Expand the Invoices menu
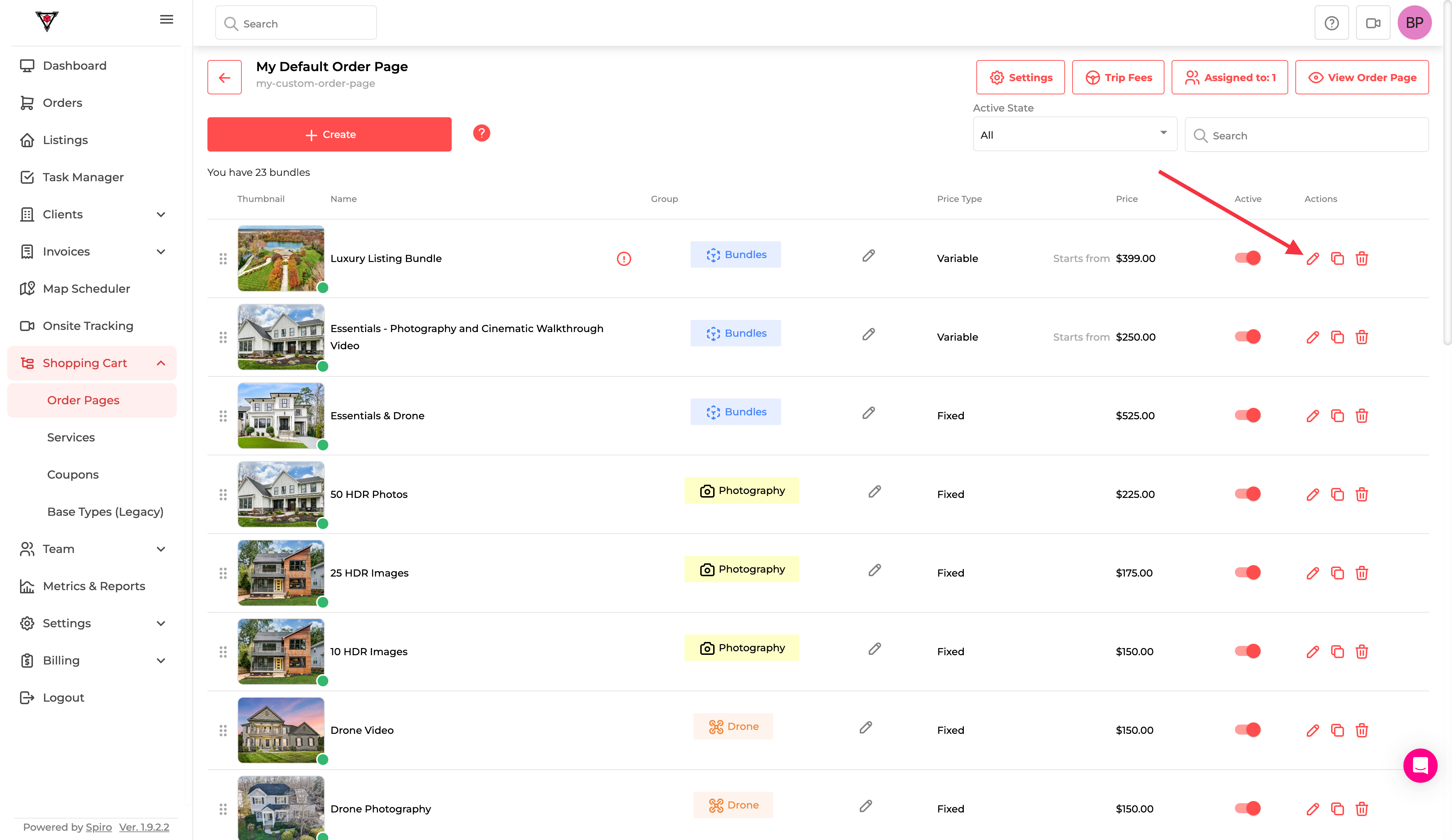The height and width of the screenshot is (840, 1452). click(x=92, y=252)
